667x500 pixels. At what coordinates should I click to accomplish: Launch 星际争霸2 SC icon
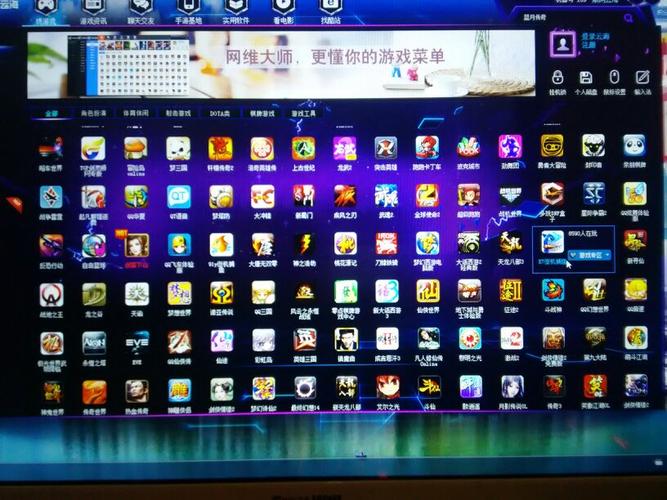(594, 193)
